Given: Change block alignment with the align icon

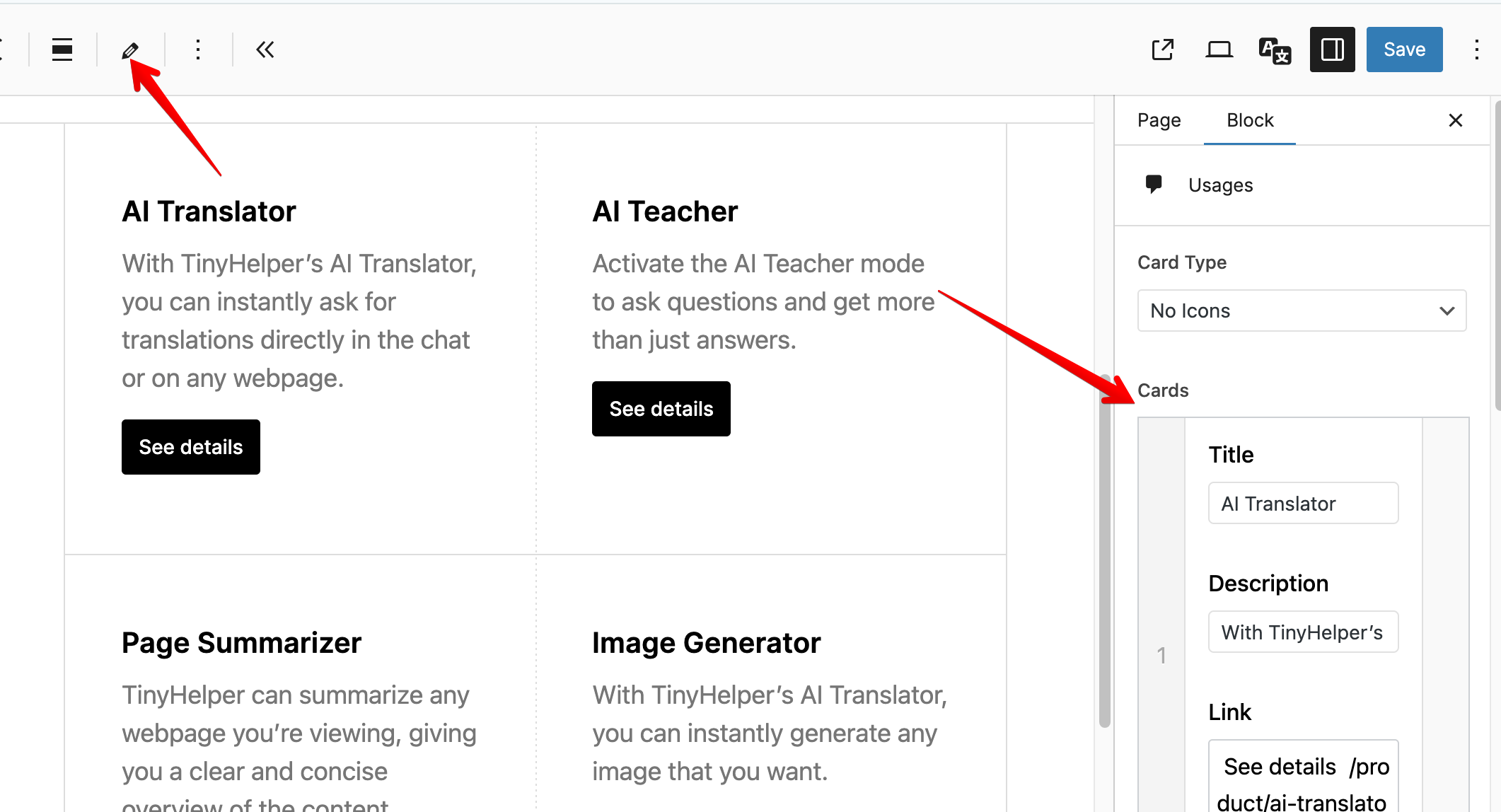Looking at the screenshot, I should point(62,50).
